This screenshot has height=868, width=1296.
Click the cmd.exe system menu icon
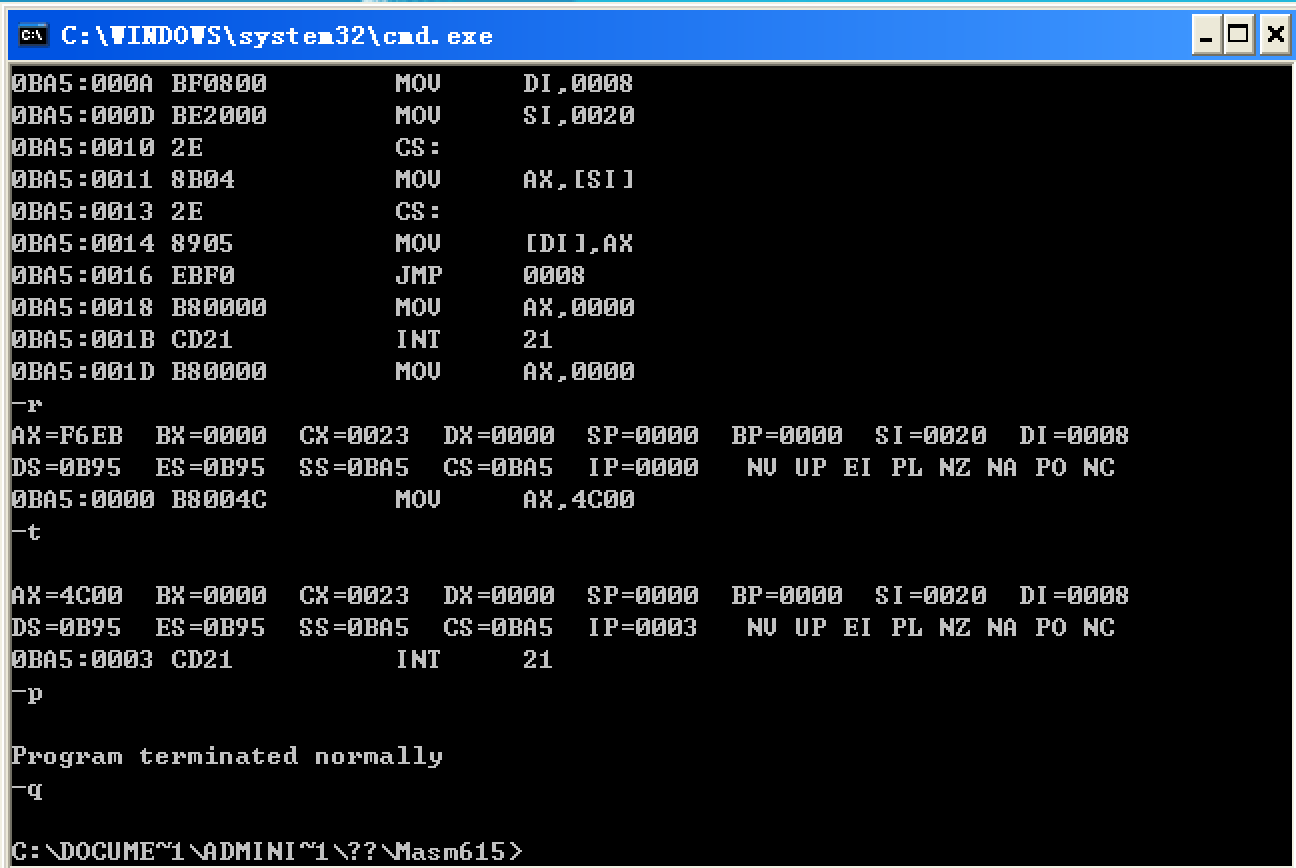33,36
